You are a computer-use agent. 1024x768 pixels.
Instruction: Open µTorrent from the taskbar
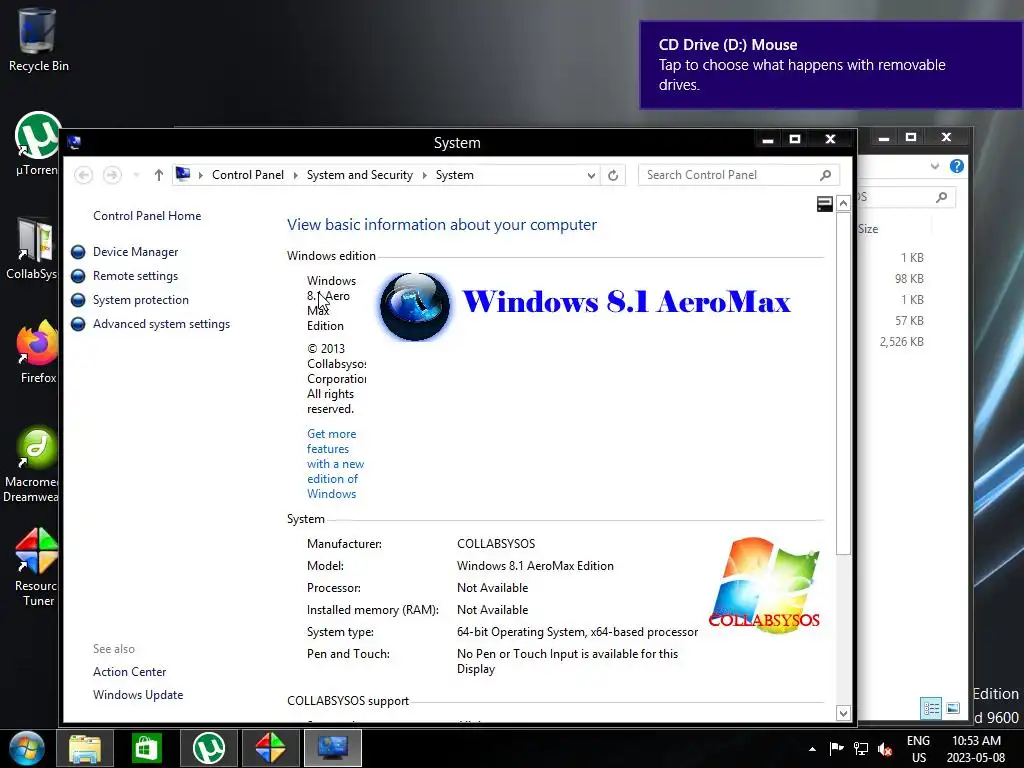[208, 748]
